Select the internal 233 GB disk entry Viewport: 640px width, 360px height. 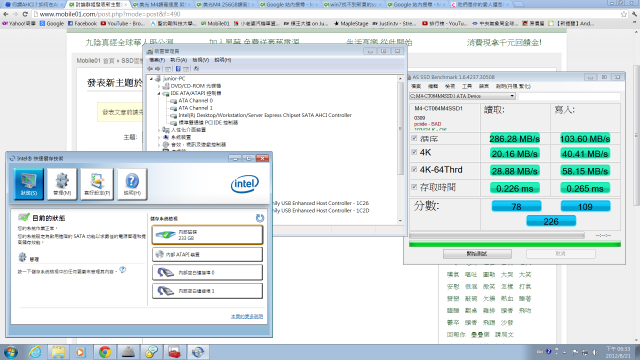(207, 235)
